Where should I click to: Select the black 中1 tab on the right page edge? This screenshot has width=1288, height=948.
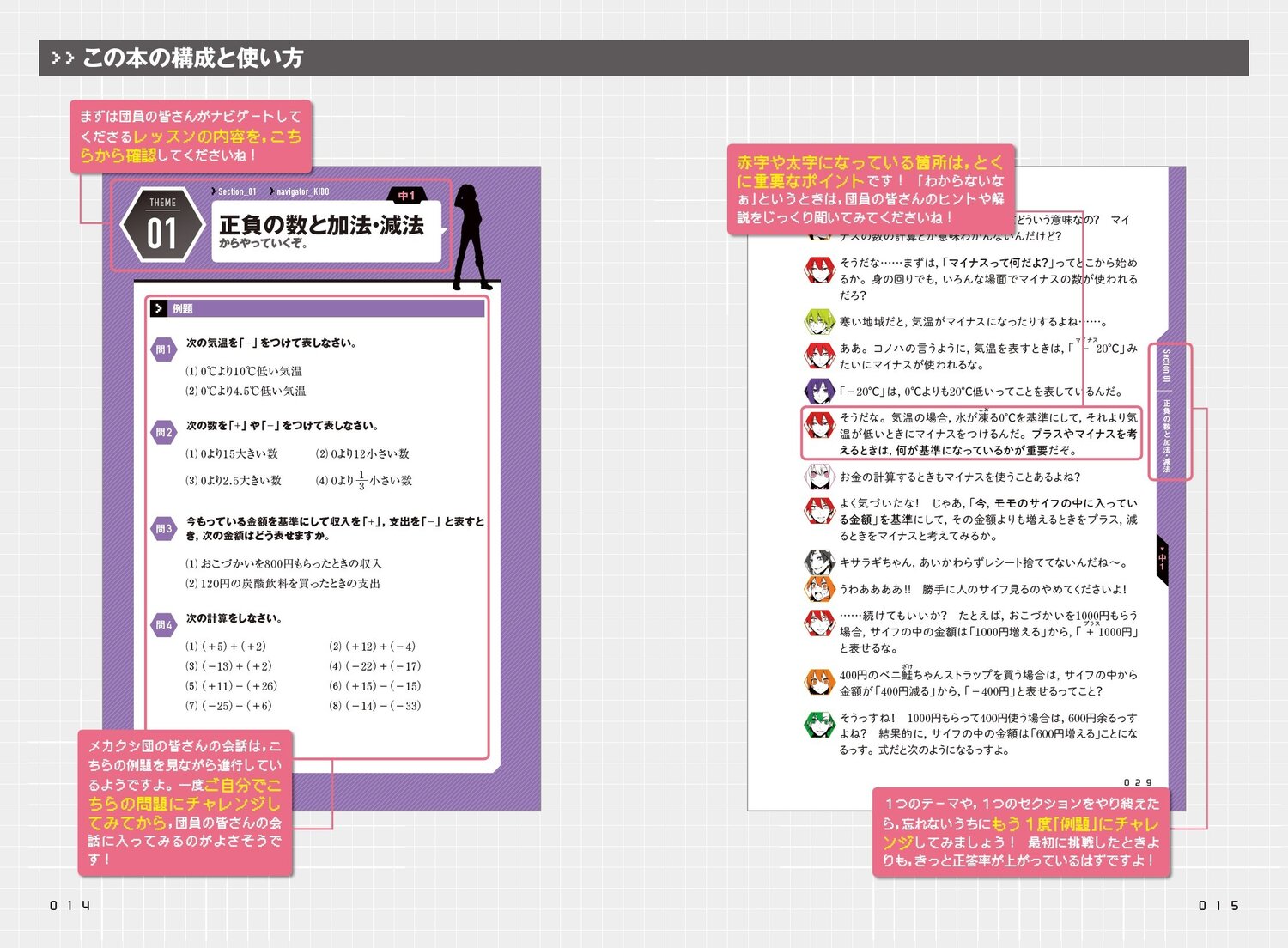point(1163,560)
